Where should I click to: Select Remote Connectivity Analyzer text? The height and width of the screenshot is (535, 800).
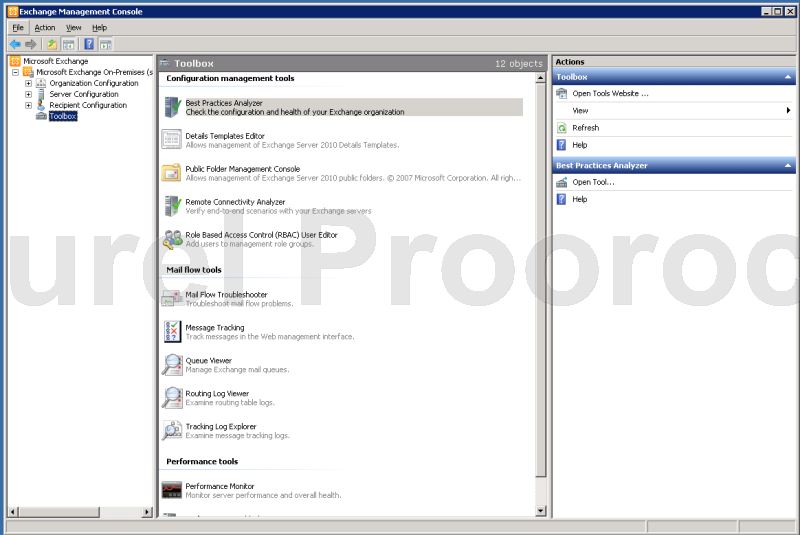(x=235, y=202)
